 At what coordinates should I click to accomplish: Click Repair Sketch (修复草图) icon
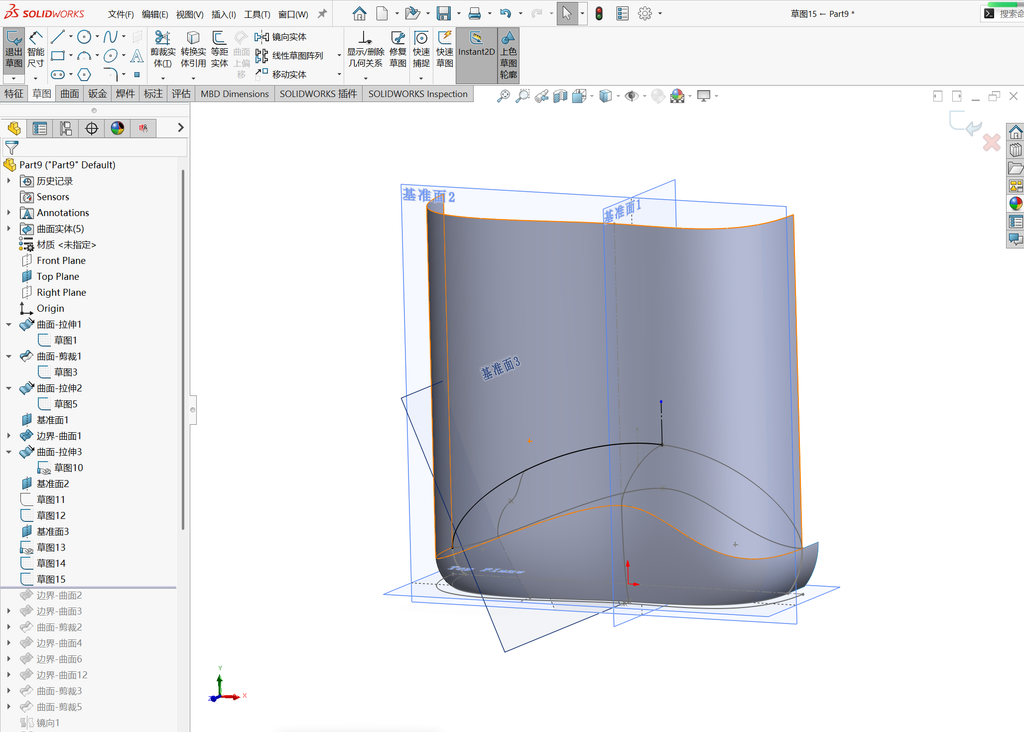[x=398, y=50]
